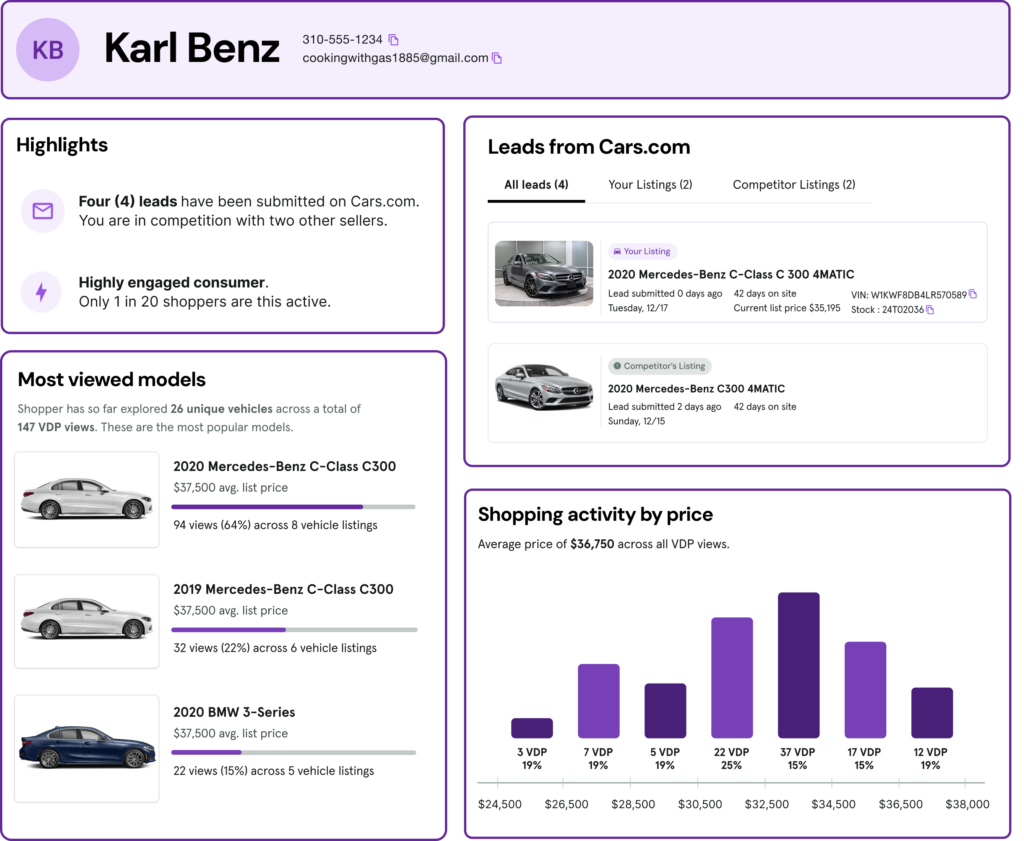Click the VIN: W1KWF8DB4LR570589 text

click(x=908, y=295)
